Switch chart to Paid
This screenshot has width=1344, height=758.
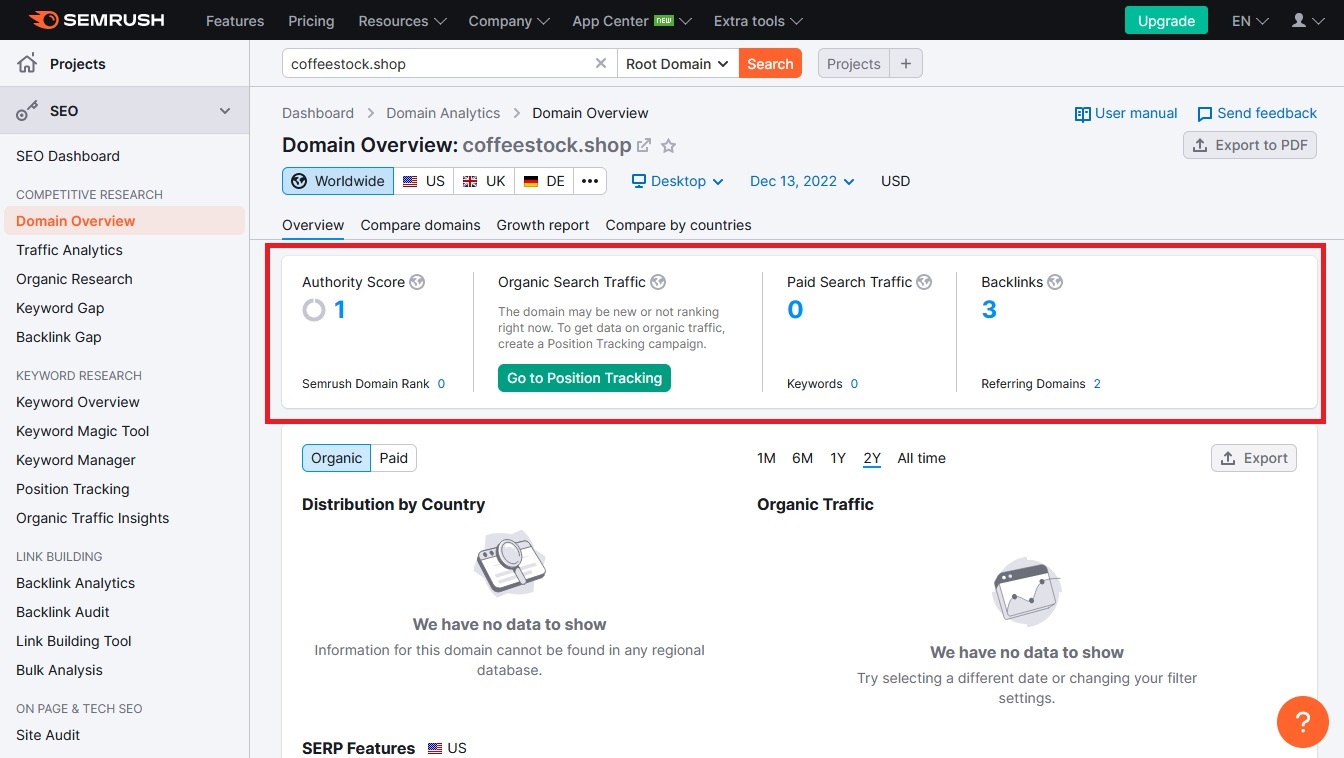394,458
